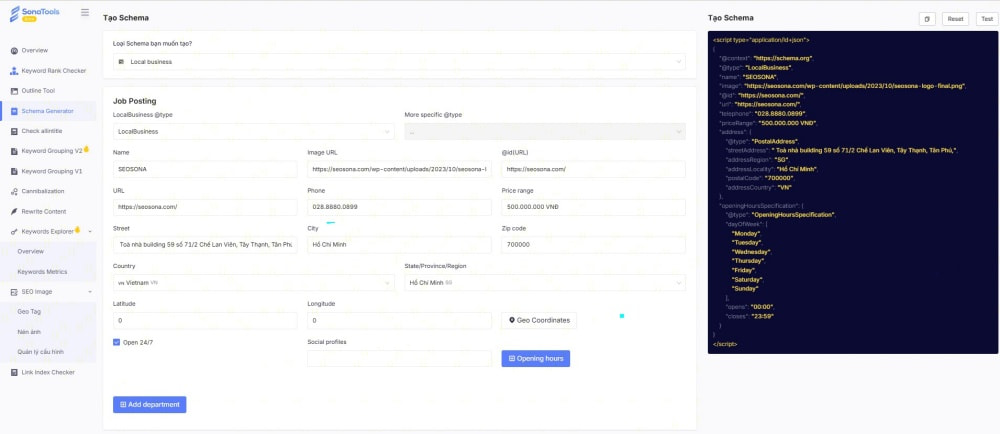Click the Add department button
This screenshot has width=1000, height=434.
(149, 404)
